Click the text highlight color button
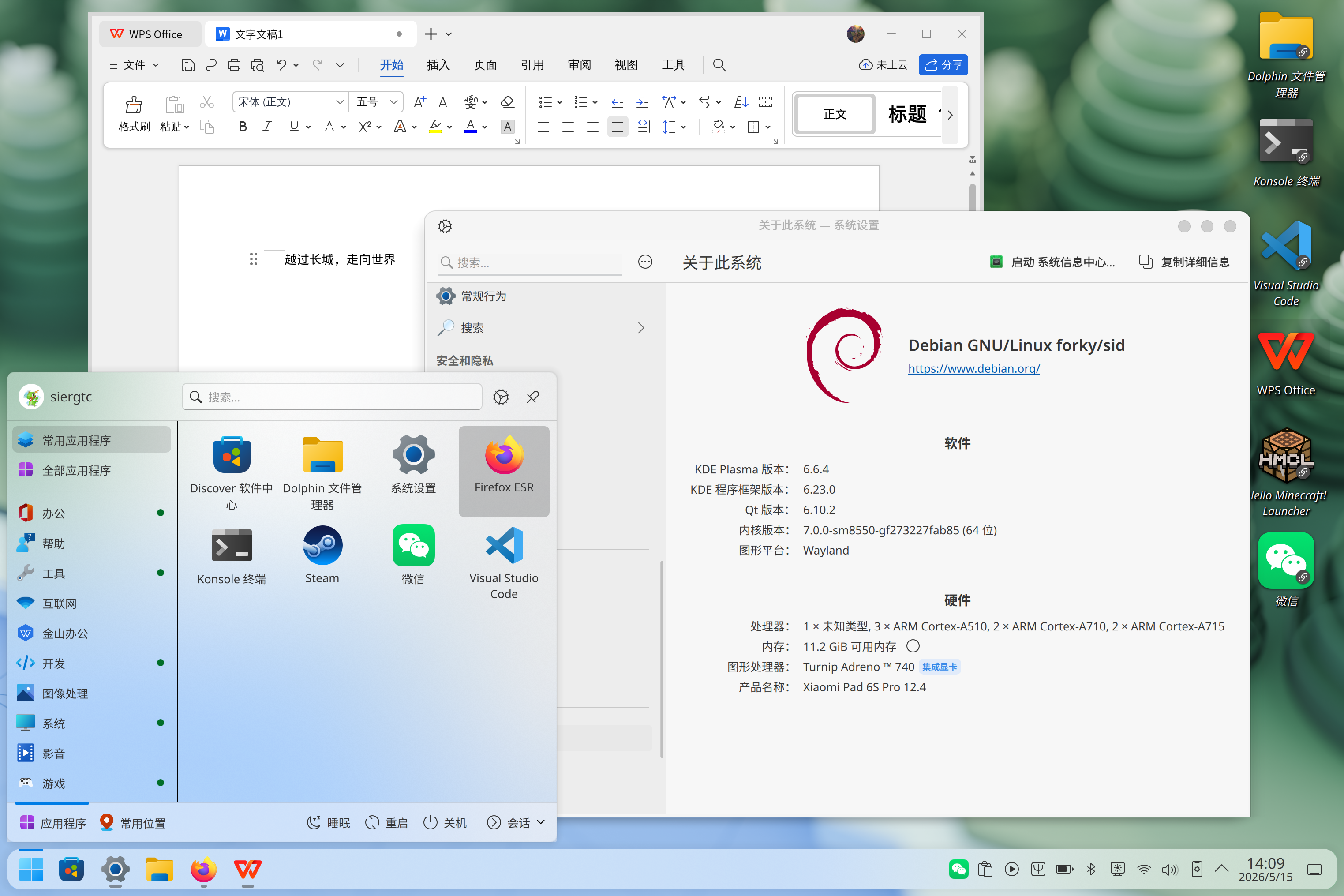1344x896 pixels. click(x=435, y=127)
